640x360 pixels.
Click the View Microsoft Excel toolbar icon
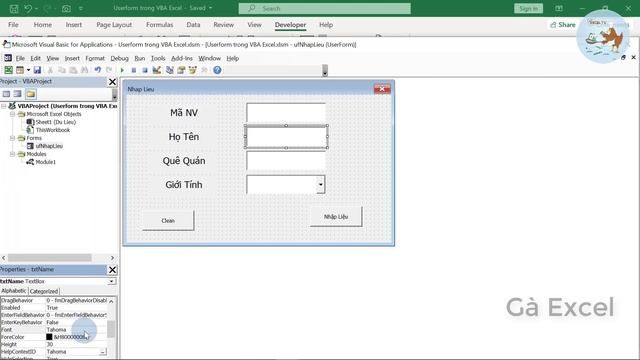(8, 70)
